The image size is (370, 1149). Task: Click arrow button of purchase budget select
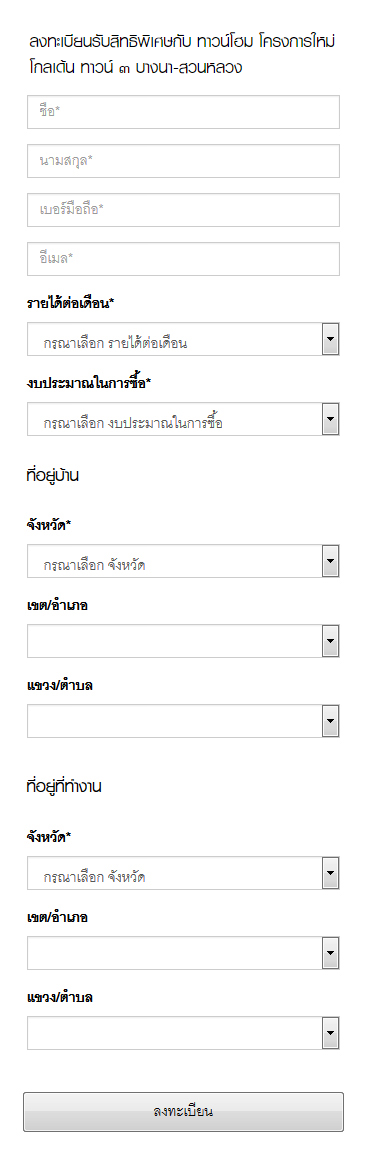click(x=330, y=419)
